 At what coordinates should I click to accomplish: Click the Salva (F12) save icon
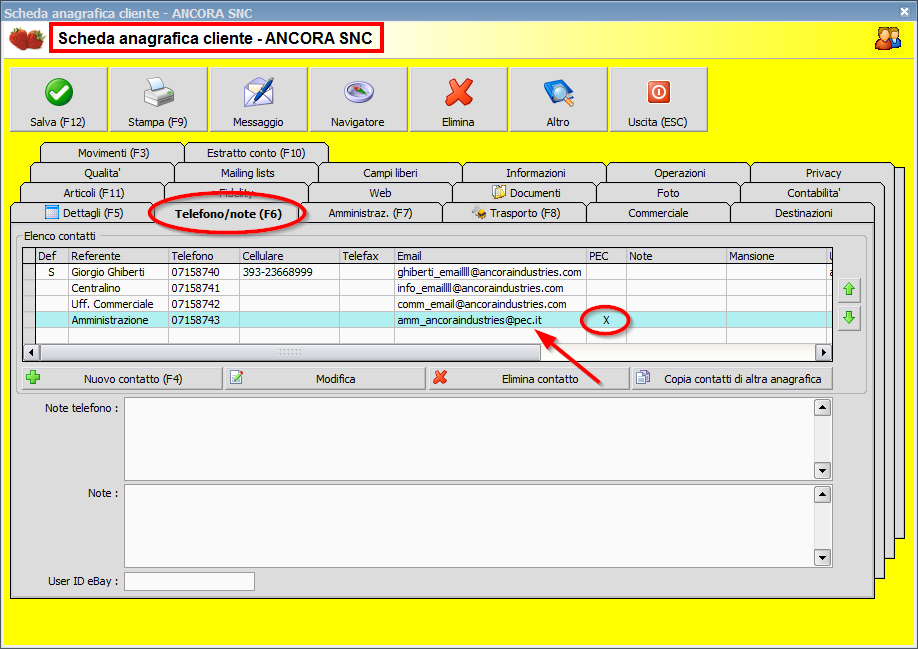[57, 91]
